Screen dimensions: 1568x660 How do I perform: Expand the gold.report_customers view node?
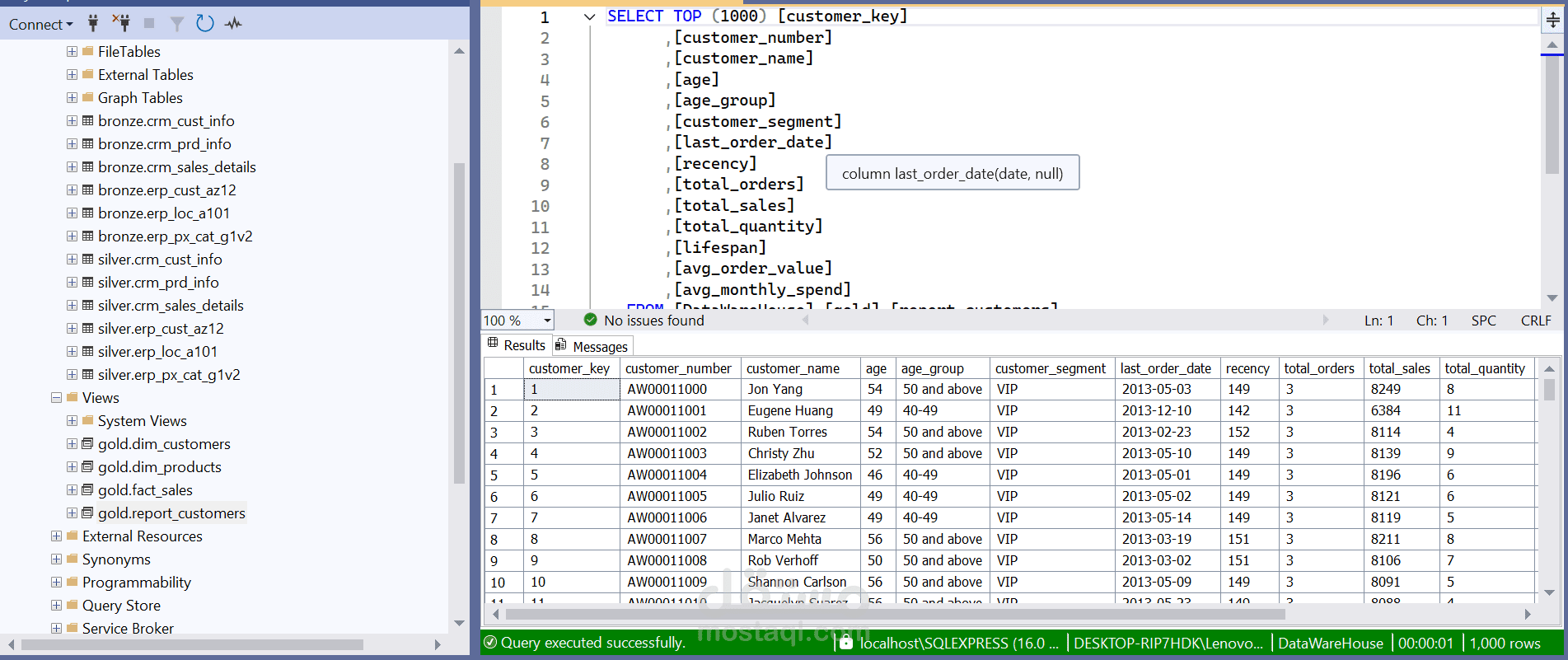[72, 513]
